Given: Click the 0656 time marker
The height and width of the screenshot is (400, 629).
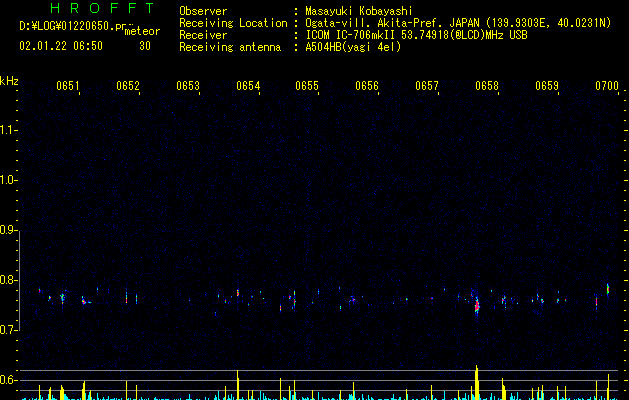Looking at the screenshot, I should tap(367, 86).
